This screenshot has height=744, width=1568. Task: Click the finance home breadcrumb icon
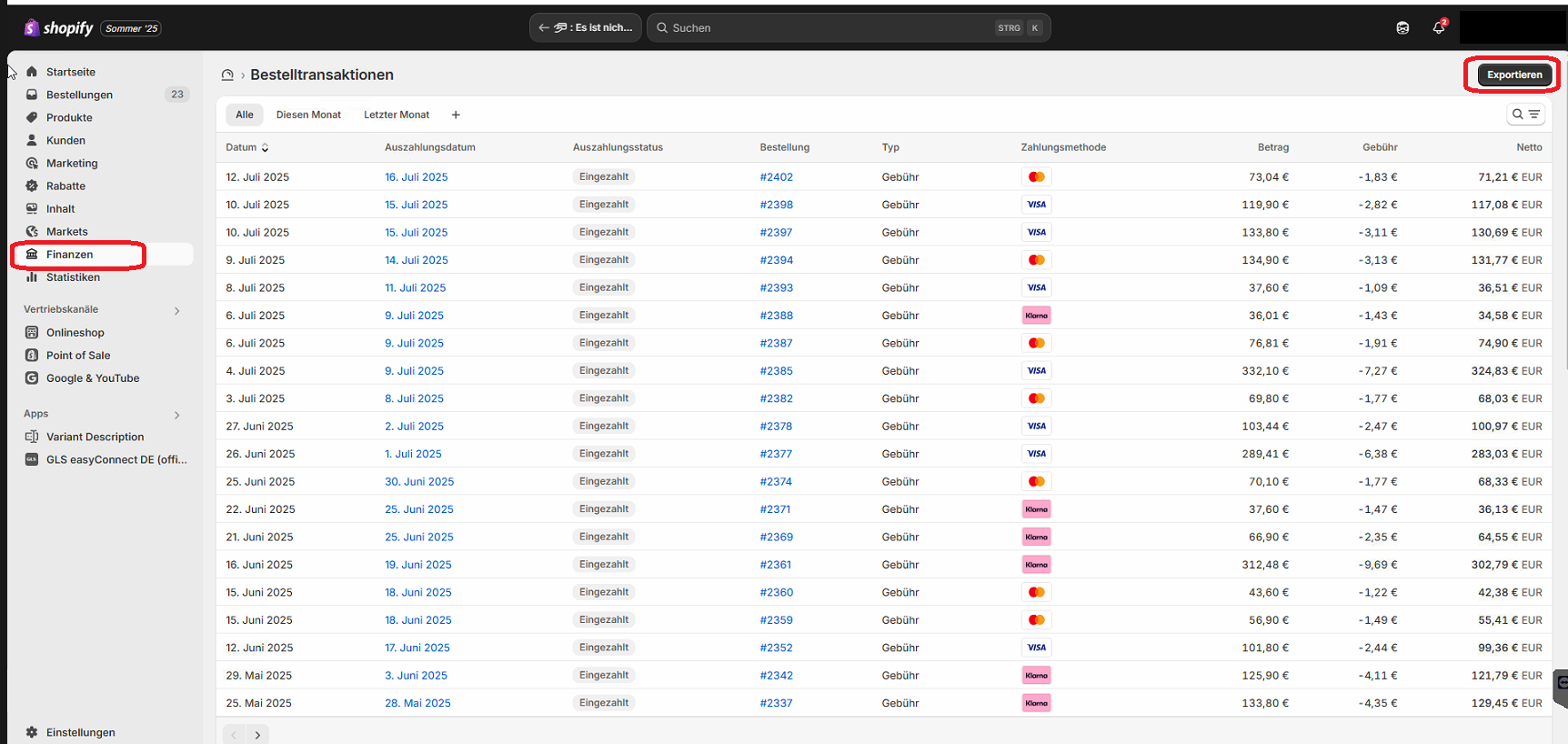coord(227,75)
